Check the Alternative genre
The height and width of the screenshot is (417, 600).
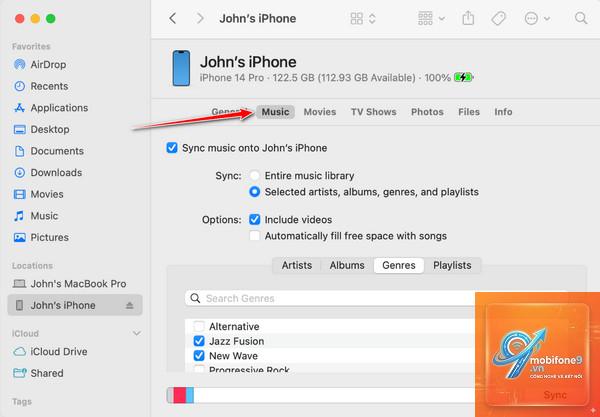(199, 326)
